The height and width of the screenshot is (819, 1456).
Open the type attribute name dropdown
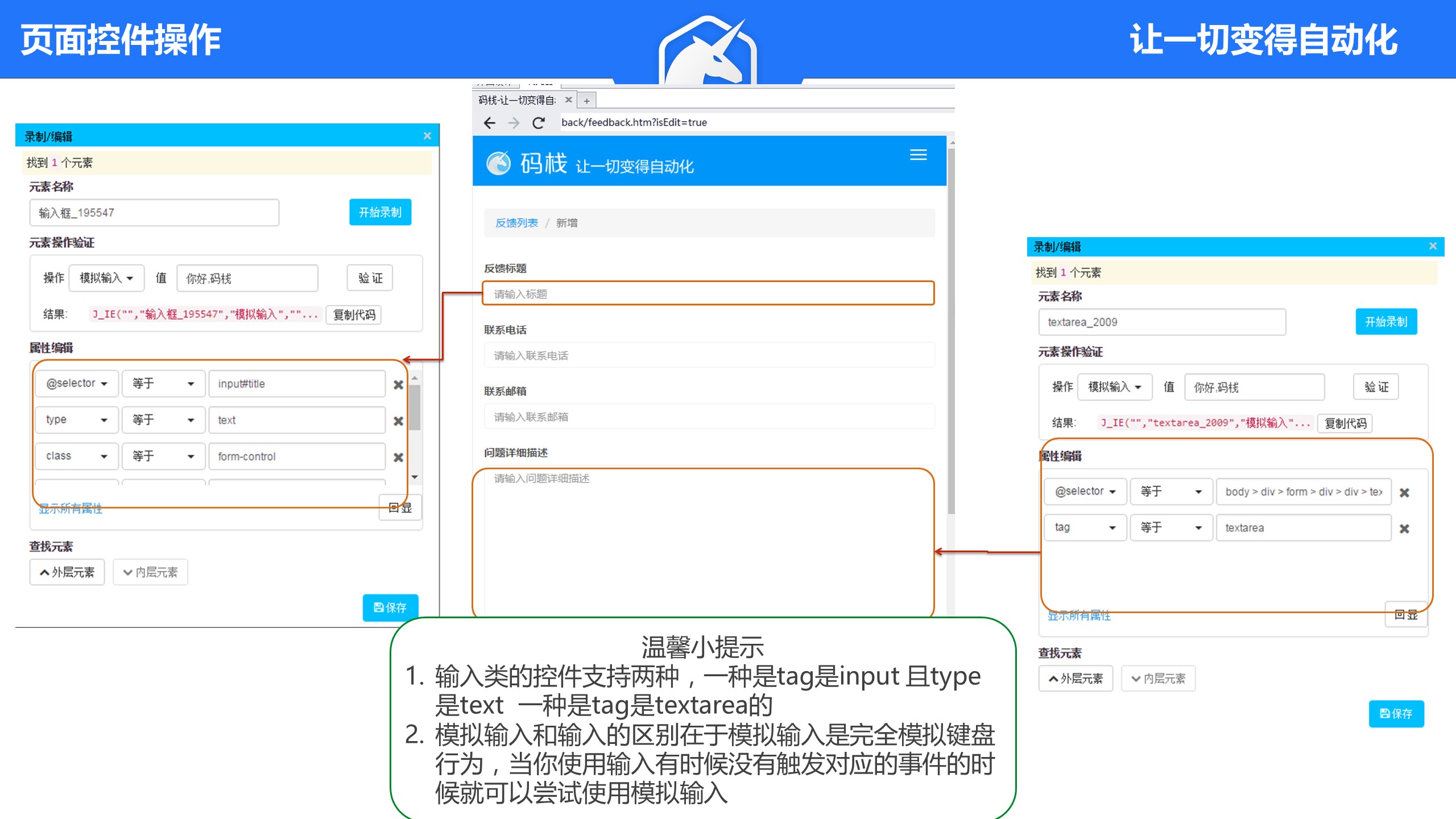(76, 420)
